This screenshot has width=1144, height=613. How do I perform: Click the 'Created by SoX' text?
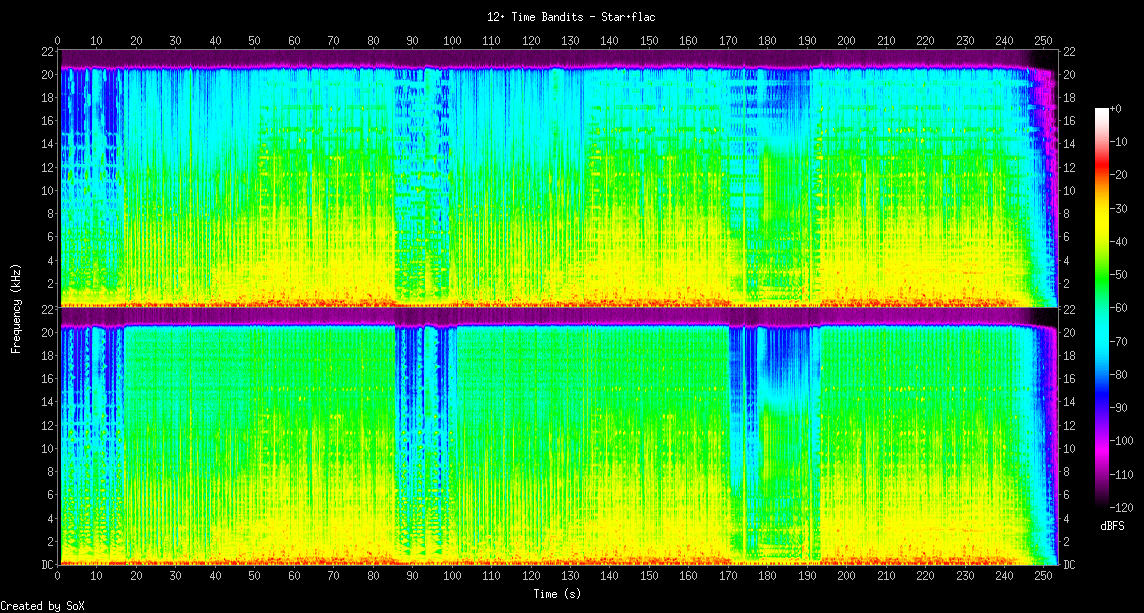coord(42,606)
